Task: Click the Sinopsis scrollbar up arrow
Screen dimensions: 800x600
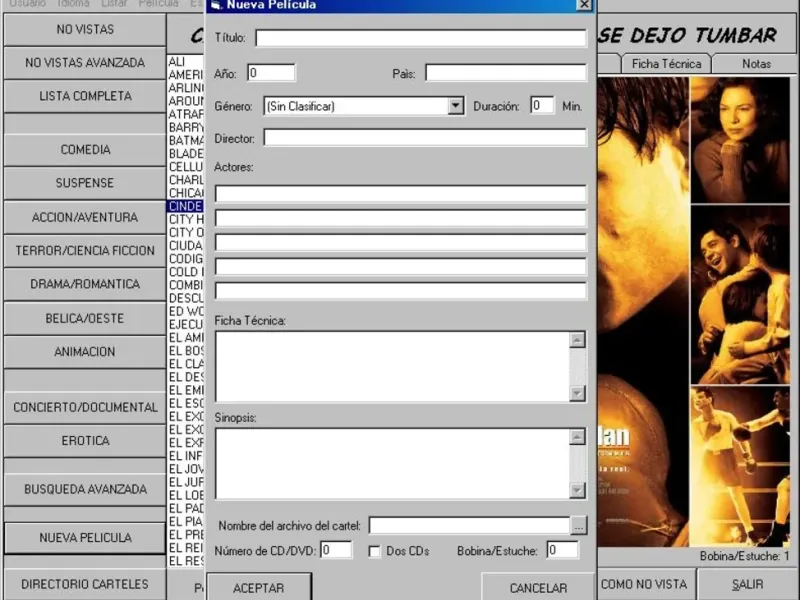Action: pyautogui.click(x=577, y=437)
